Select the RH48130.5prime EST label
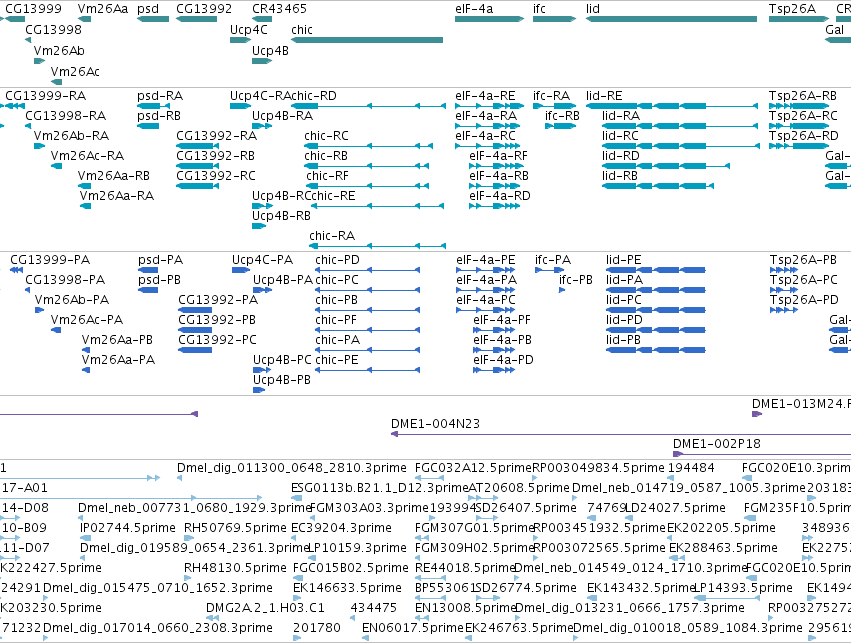Screen dimensions: 851x643 [x=235, y=568]
